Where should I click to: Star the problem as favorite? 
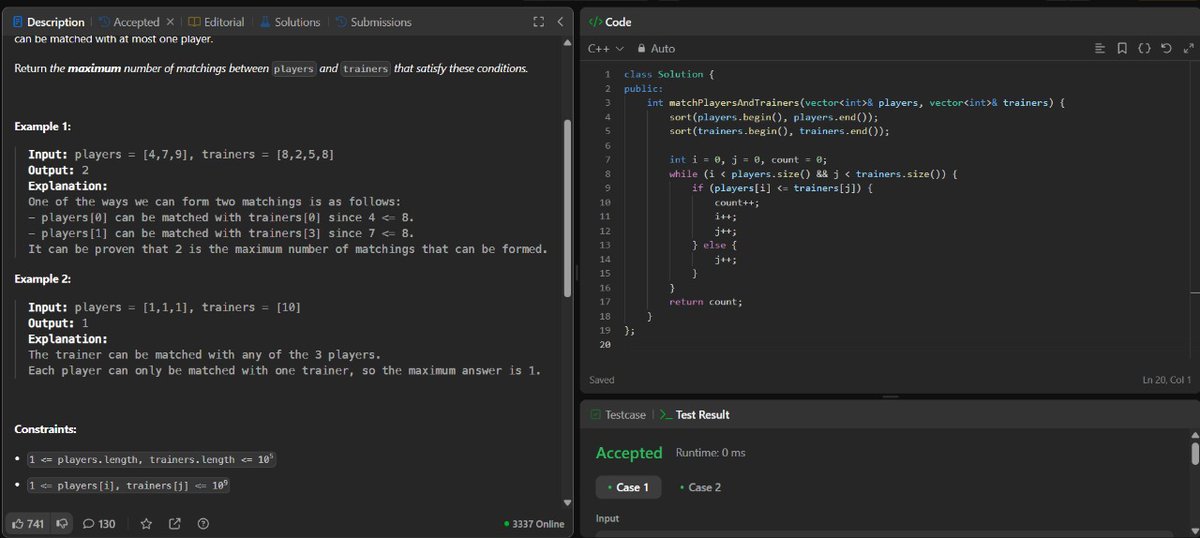click(x=146, y=524)
